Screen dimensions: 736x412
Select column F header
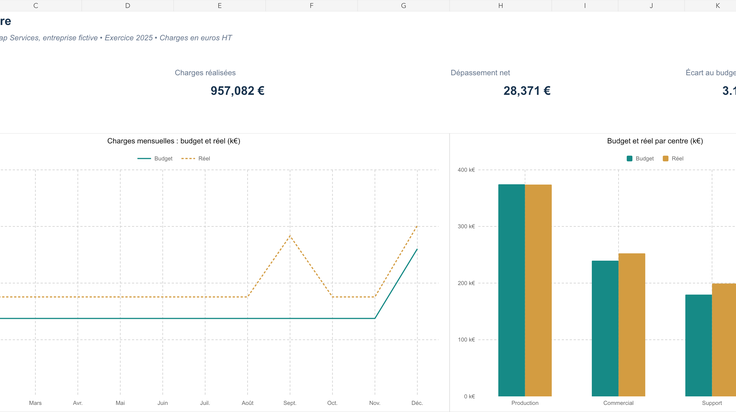tap(312, 6)
